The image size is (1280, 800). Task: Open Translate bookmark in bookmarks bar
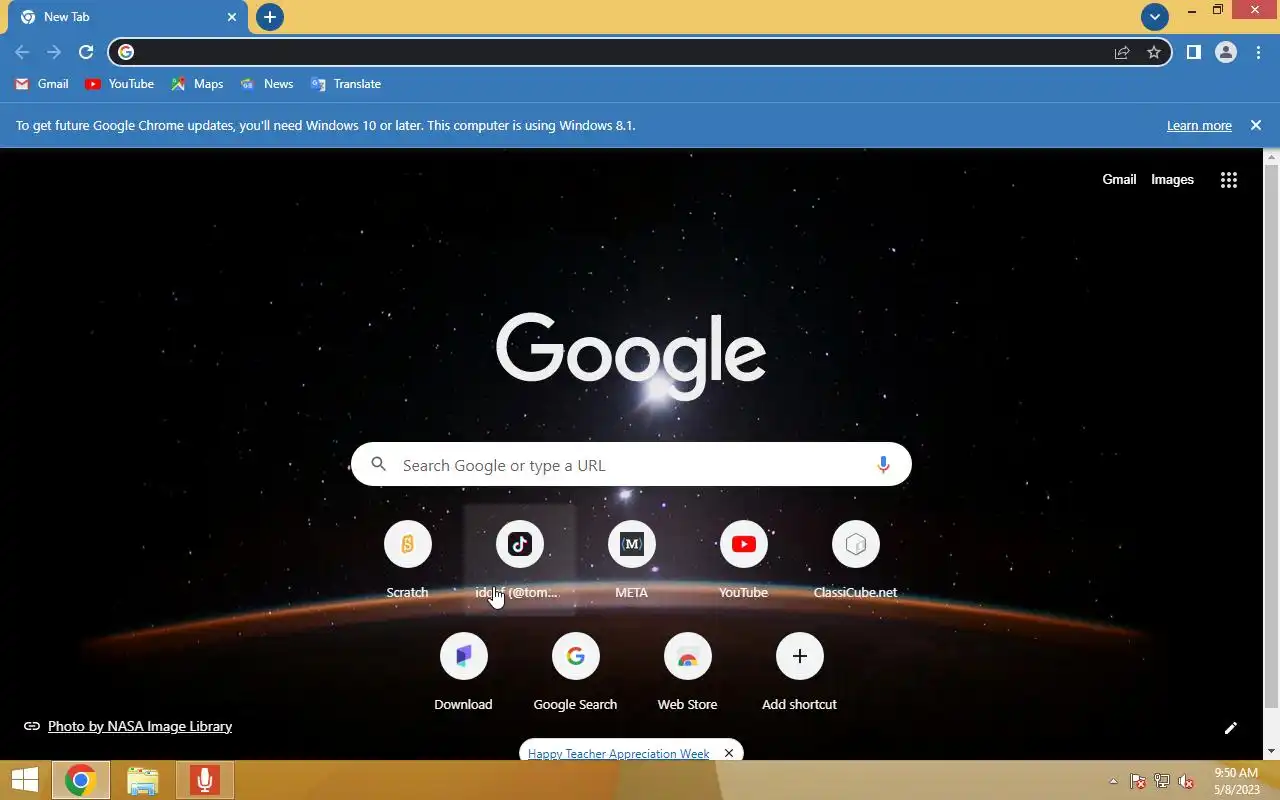pyautogui.click(x=346, y=84)
